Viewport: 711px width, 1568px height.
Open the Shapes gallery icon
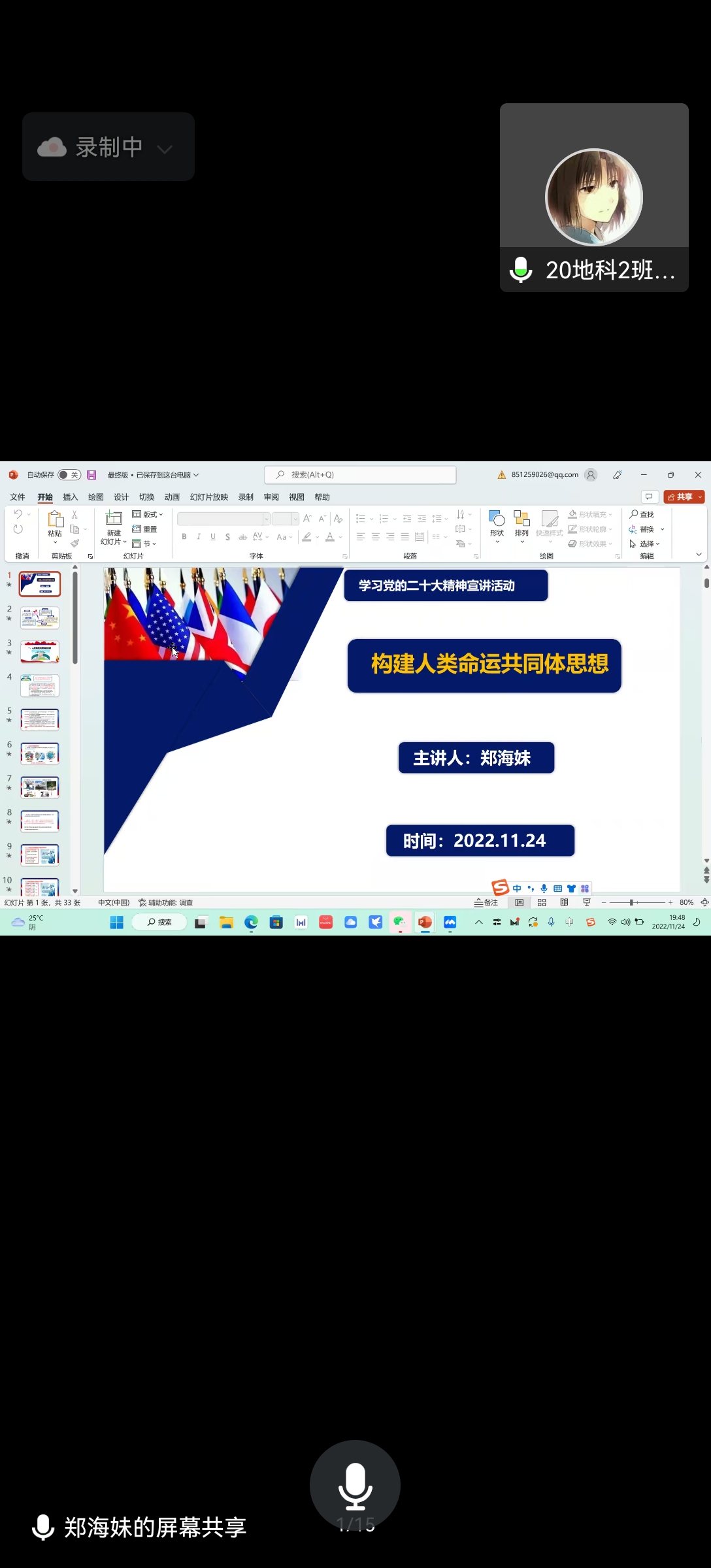click(497, 519)
